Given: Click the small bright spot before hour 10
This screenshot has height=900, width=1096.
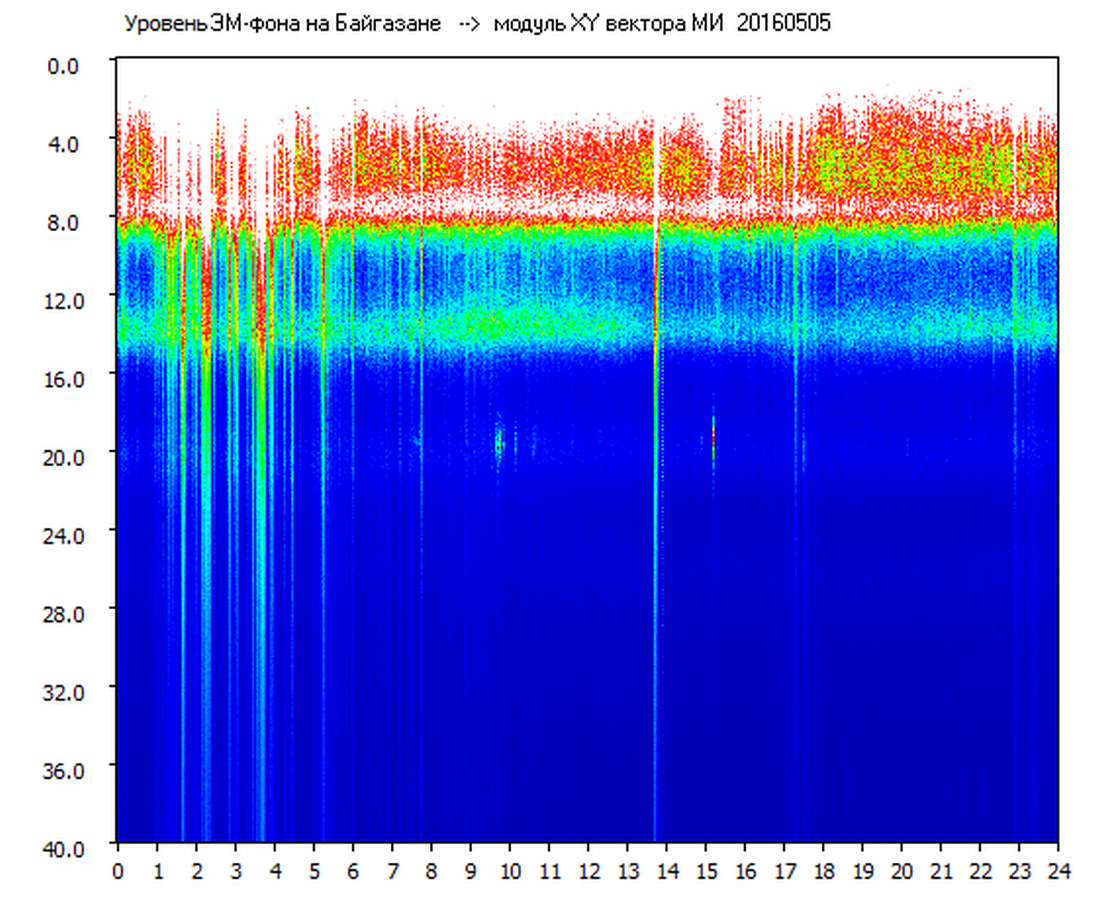Looking at the screenshot, I should click(x=498, y=439).
